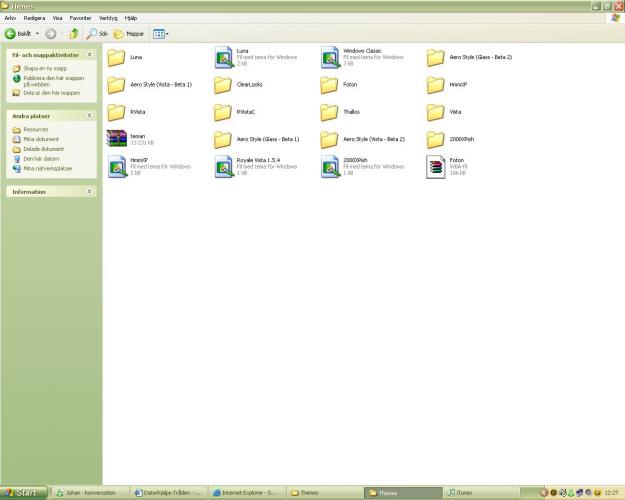Collapse the Fil- och mappaktiviteter panel
625x500 pixels.
[x=90, y=54]
